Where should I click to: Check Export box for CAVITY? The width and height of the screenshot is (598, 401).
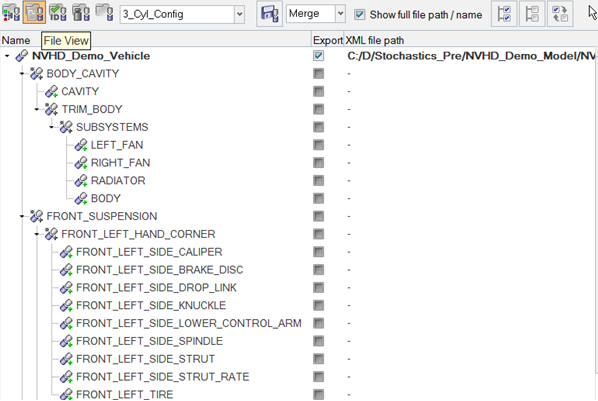coord(318,91)
